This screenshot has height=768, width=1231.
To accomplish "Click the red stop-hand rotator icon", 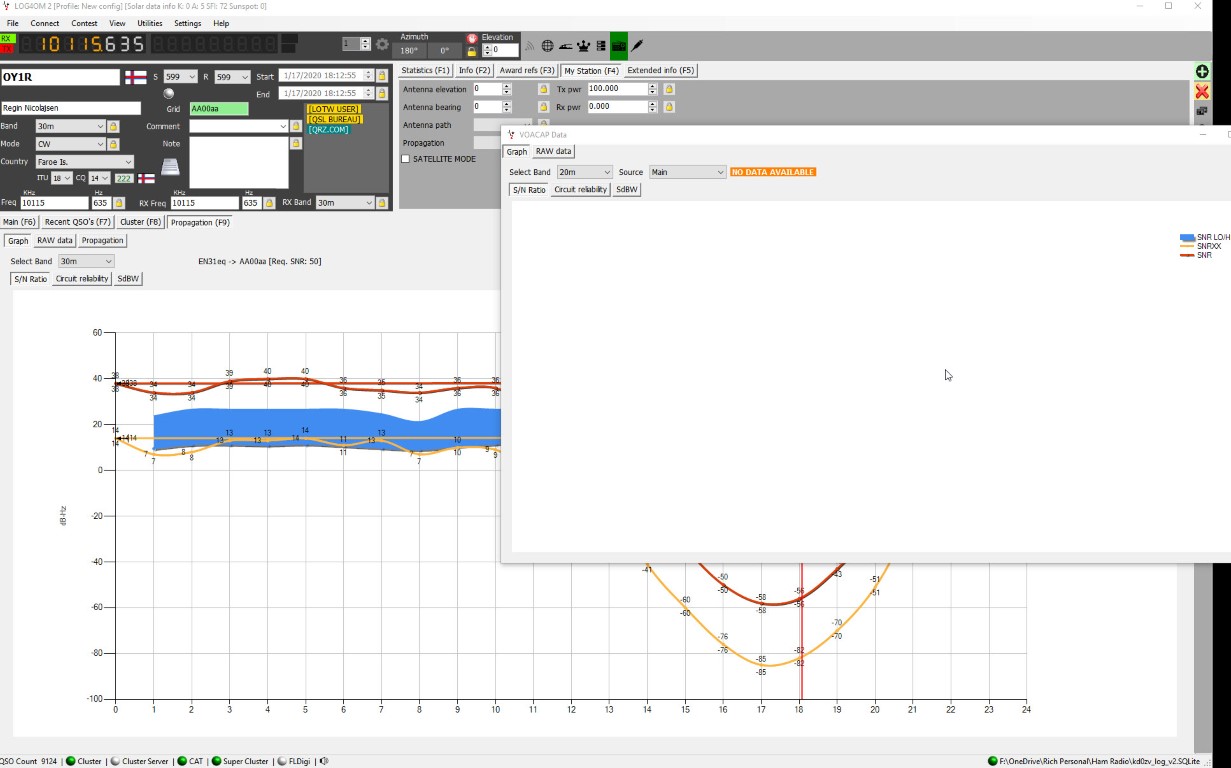I will pos(472,37).
